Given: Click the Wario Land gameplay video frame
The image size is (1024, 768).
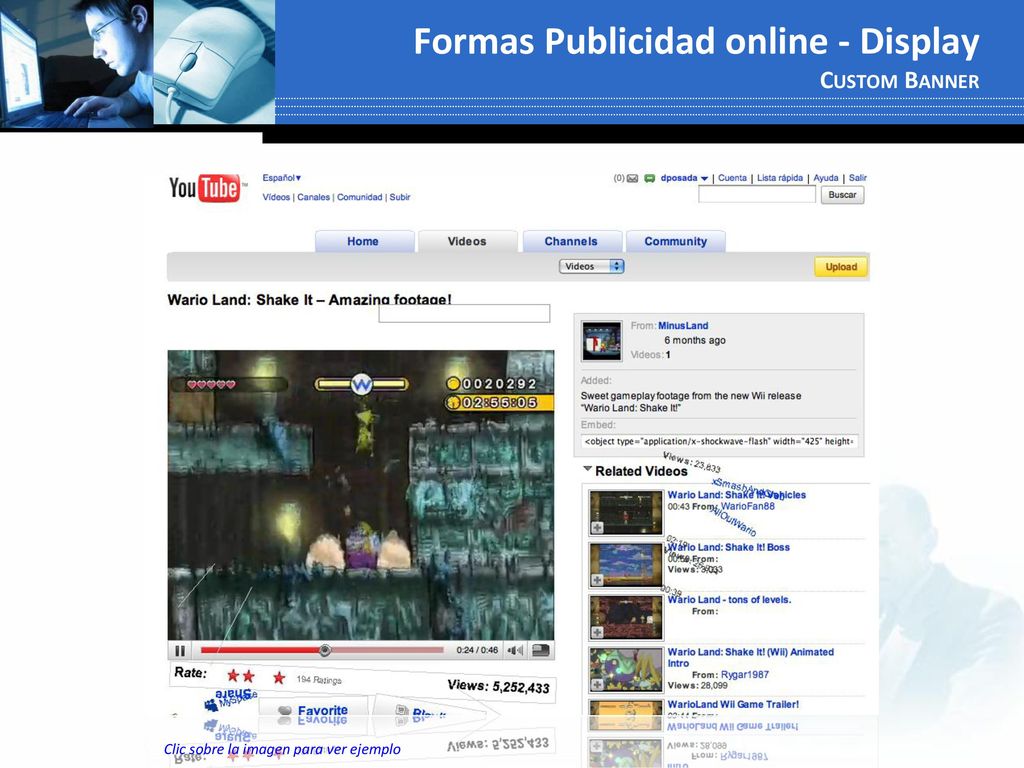Looking at the screenshot, I should click(361, 495).
